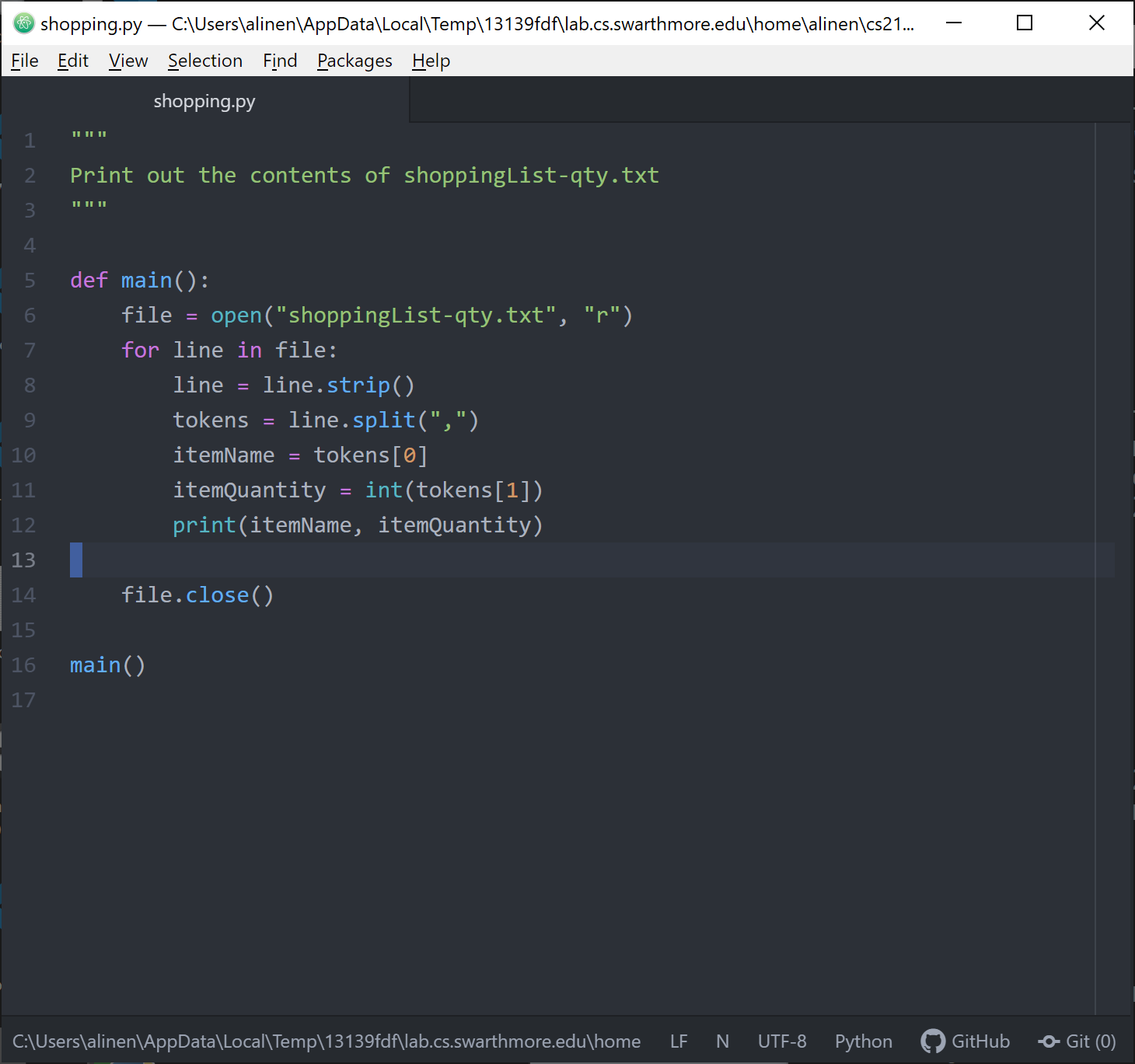Click on 'file.close()' line
Screen dimensions: 1135x1064
pyautogui.click(x=197, y=595)
